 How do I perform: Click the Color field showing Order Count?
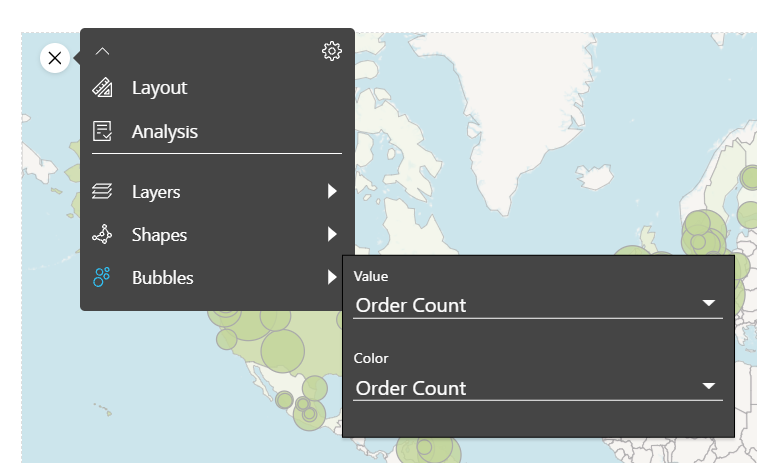tap(538, 388)
